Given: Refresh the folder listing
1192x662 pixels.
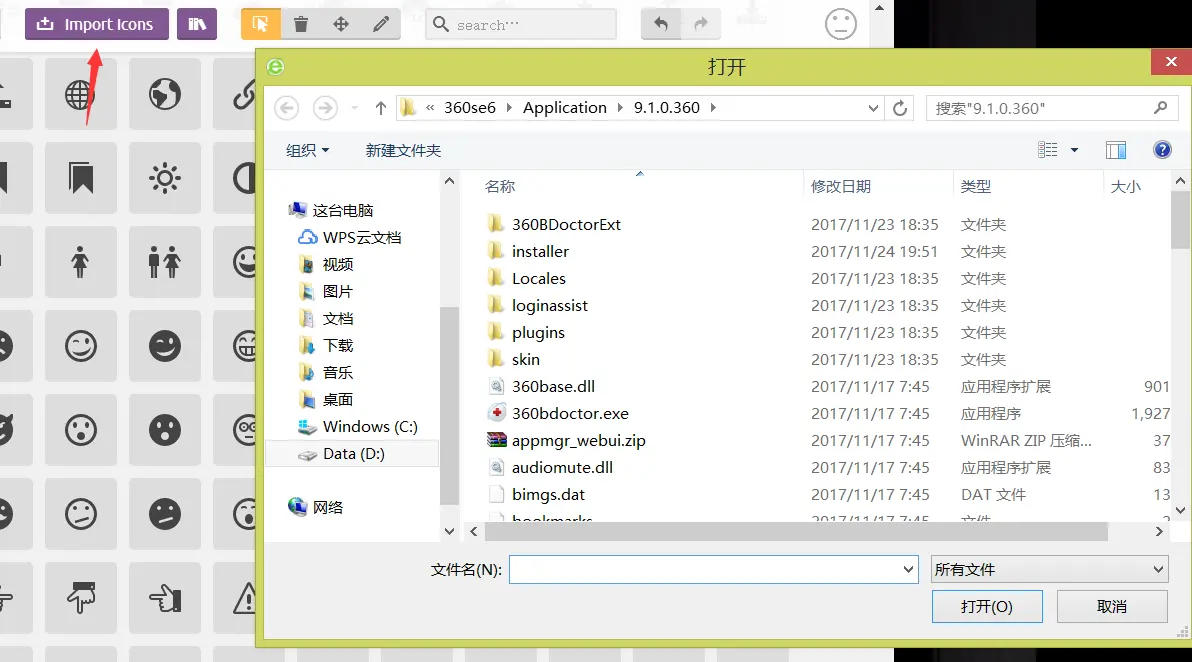Looking at the screenshot, I should [x=900, y=108].
